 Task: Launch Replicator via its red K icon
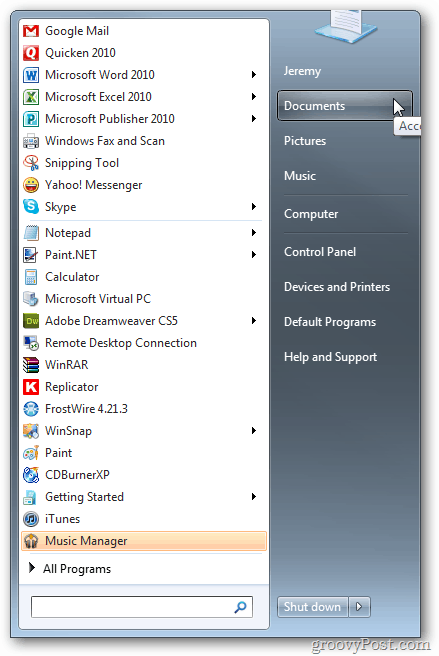pos(31,387)
